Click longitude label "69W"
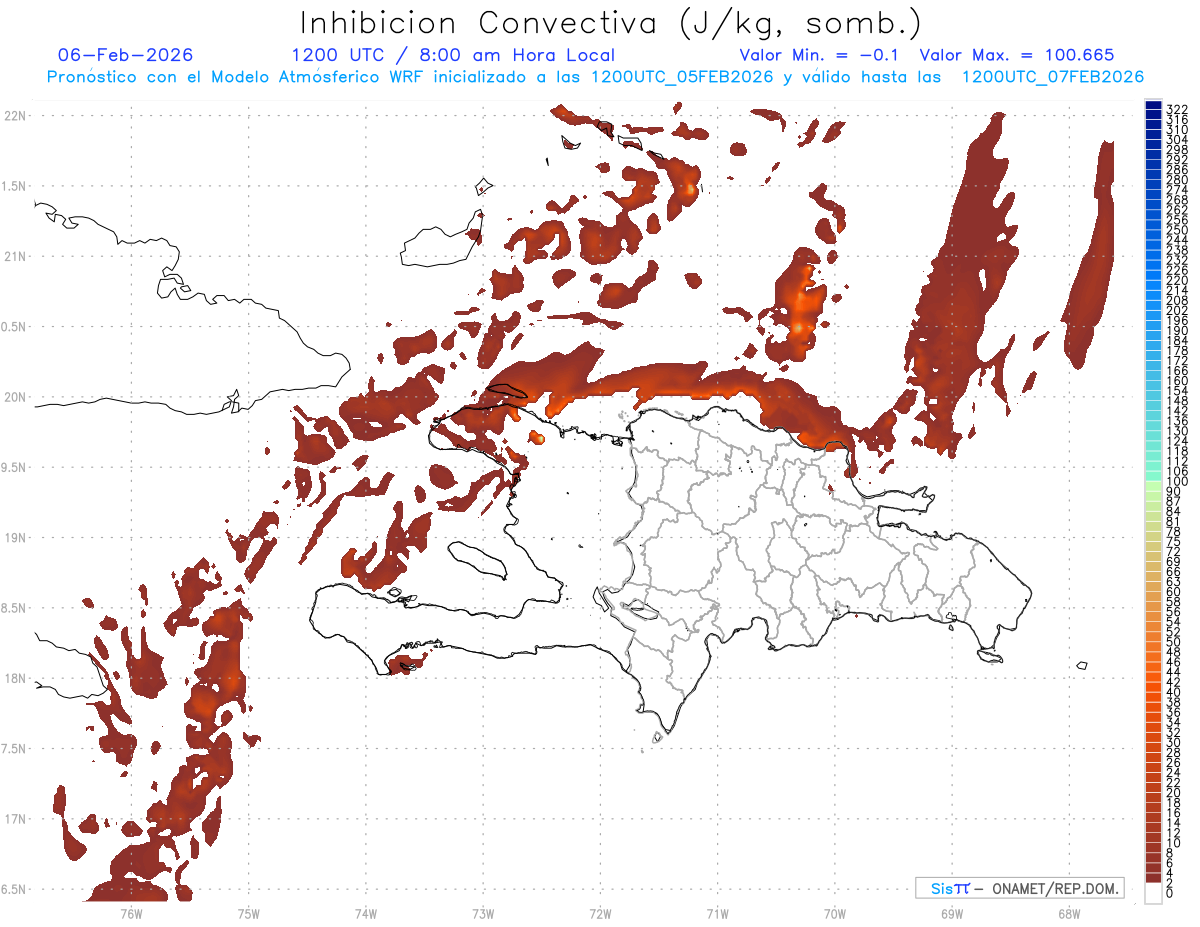 951,914
